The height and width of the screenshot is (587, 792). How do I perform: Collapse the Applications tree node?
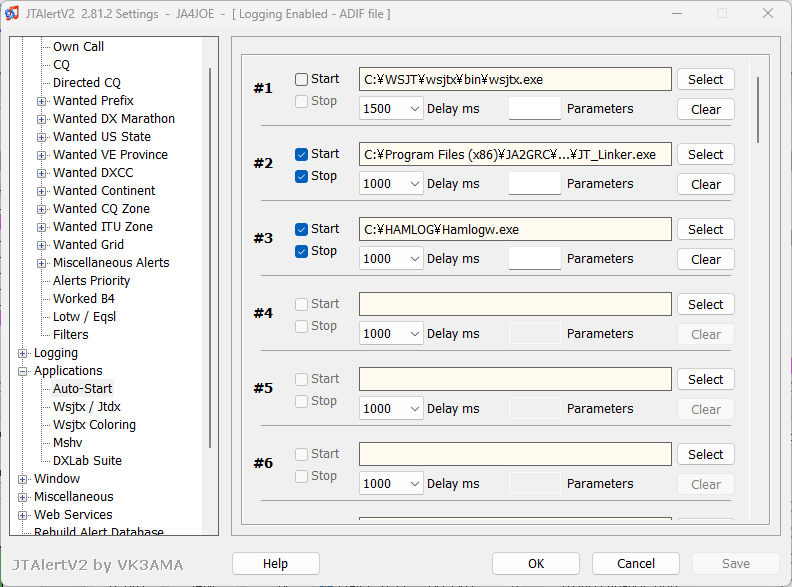pyautogui.click(x=22, y=371)
